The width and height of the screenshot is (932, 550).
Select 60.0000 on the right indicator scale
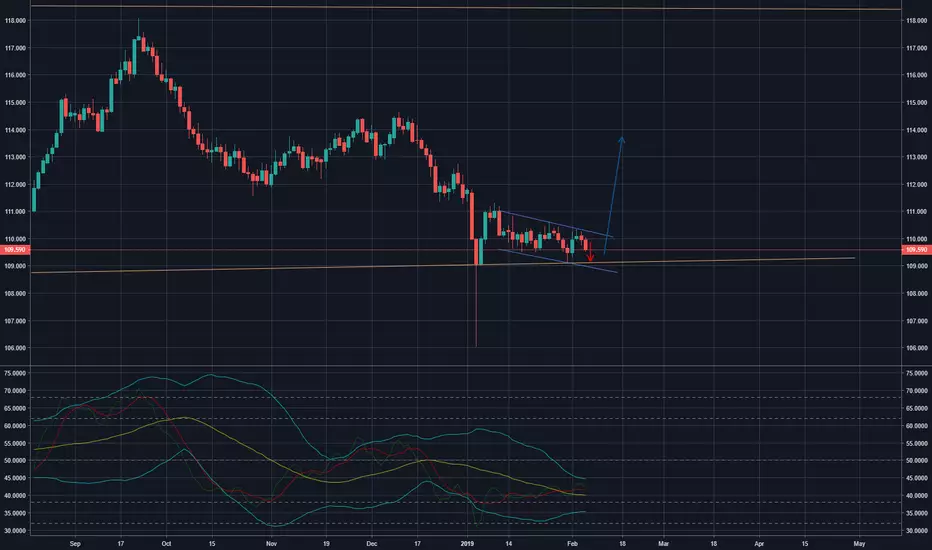point(917,426)
